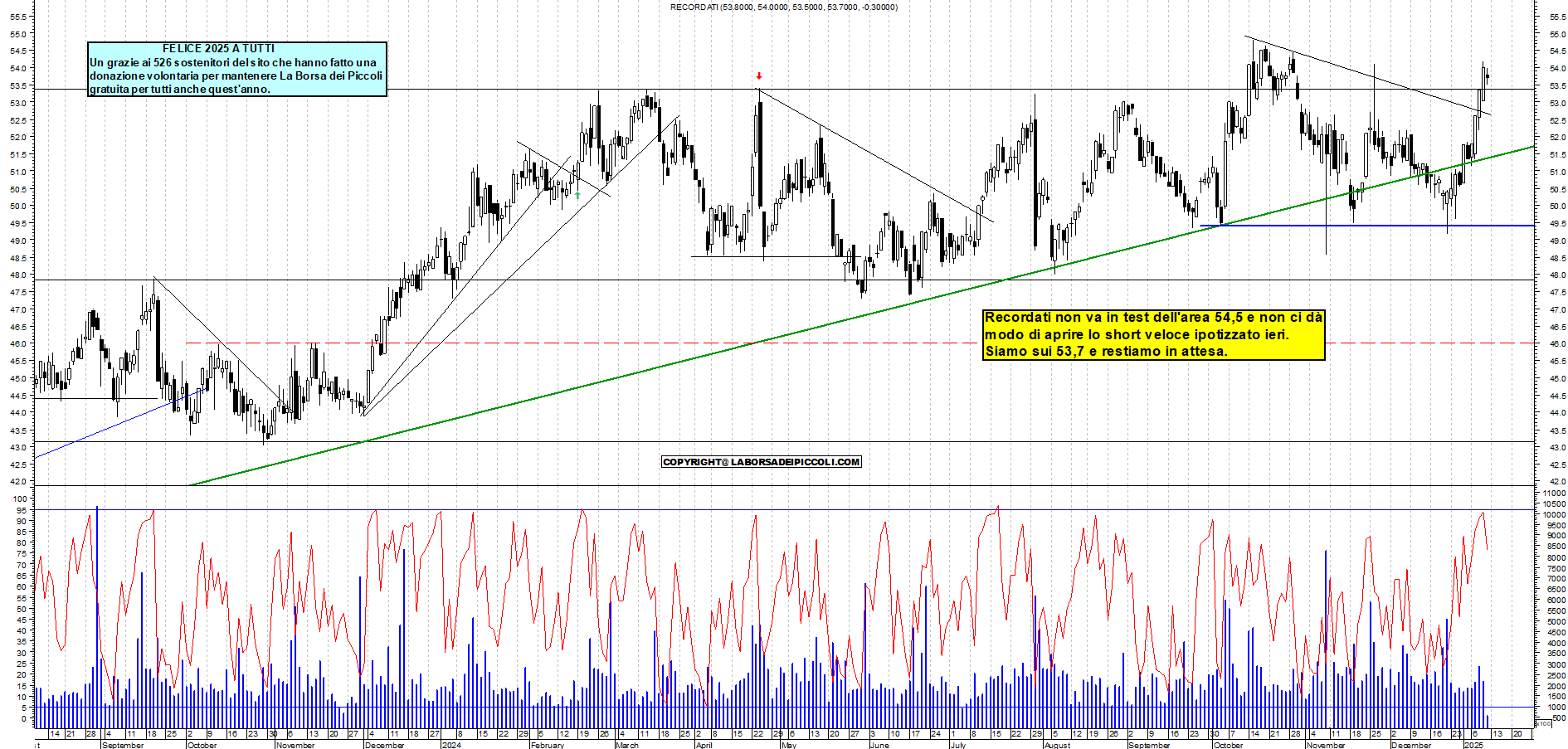Click the '10500' volume scale label
Screen dimensions: 1568x749
(x=1554, y=504)
